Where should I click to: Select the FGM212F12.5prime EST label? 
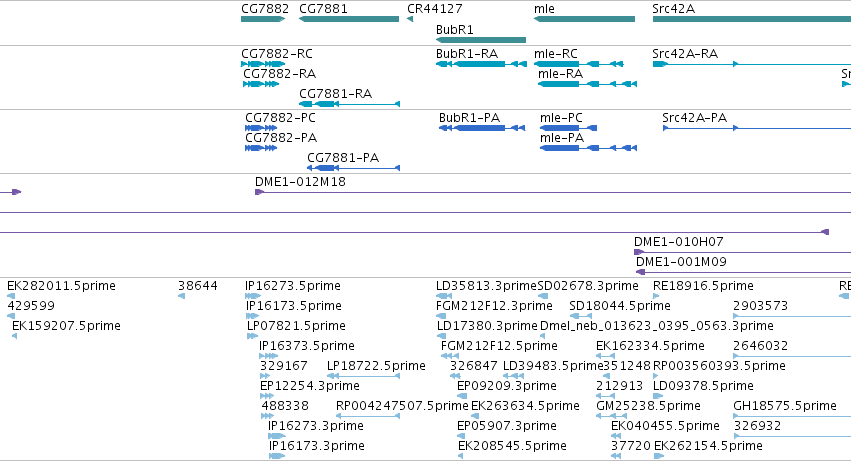(499, 346)
